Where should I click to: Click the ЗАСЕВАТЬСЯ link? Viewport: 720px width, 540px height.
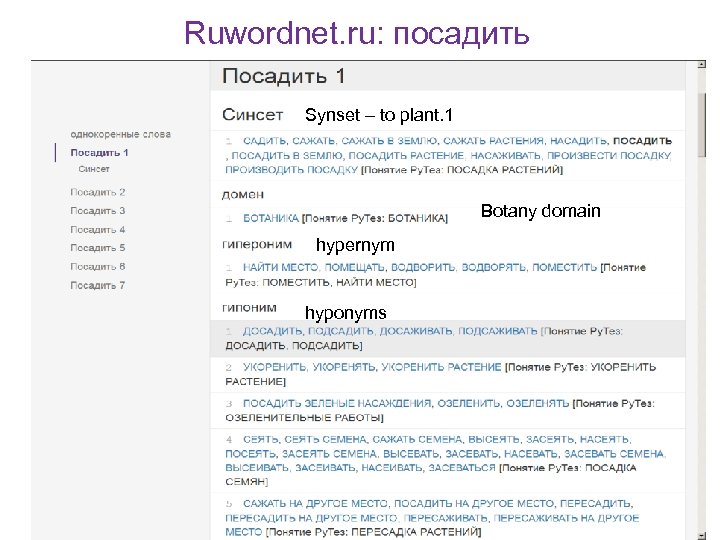point(461,468)
